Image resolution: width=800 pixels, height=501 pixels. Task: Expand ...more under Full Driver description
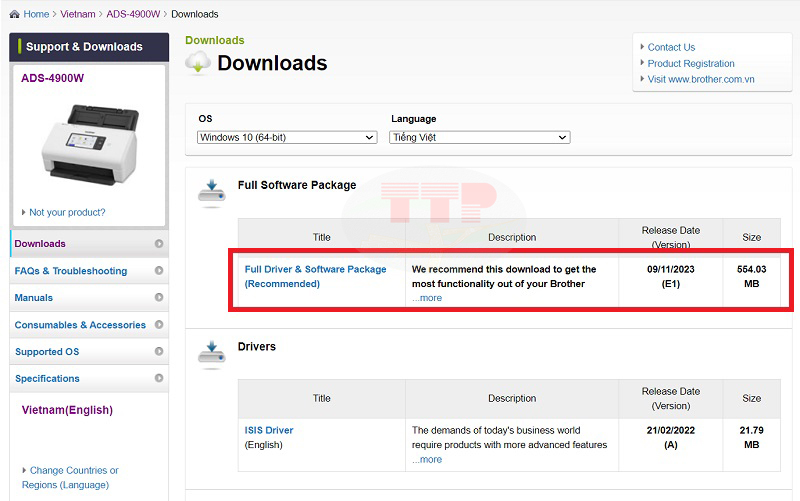pos(427,298)
